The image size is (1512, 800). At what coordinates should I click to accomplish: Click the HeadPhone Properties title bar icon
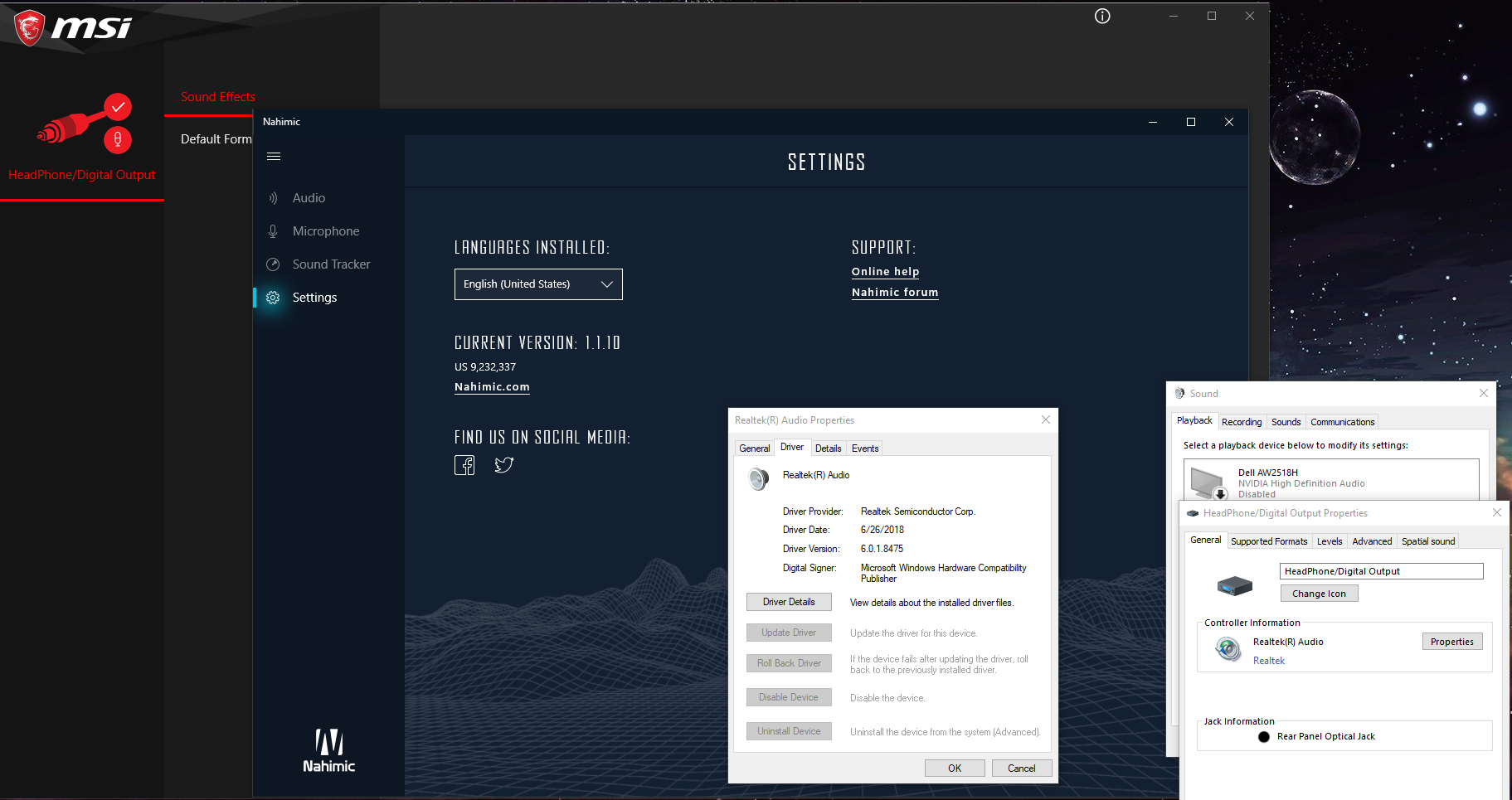point(1193,513)
